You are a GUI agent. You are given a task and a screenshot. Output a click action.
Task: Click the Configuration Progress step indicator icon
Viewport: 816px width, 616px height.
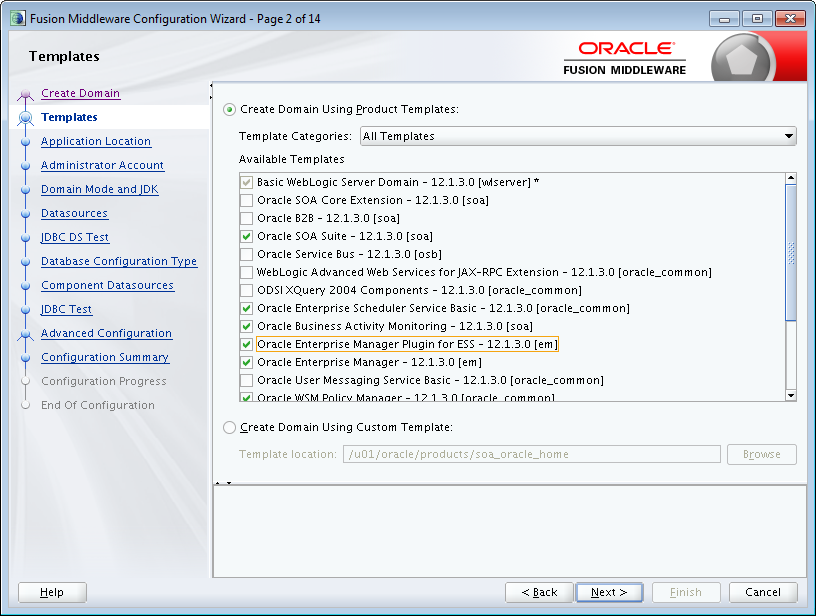[x=27, y=381]
